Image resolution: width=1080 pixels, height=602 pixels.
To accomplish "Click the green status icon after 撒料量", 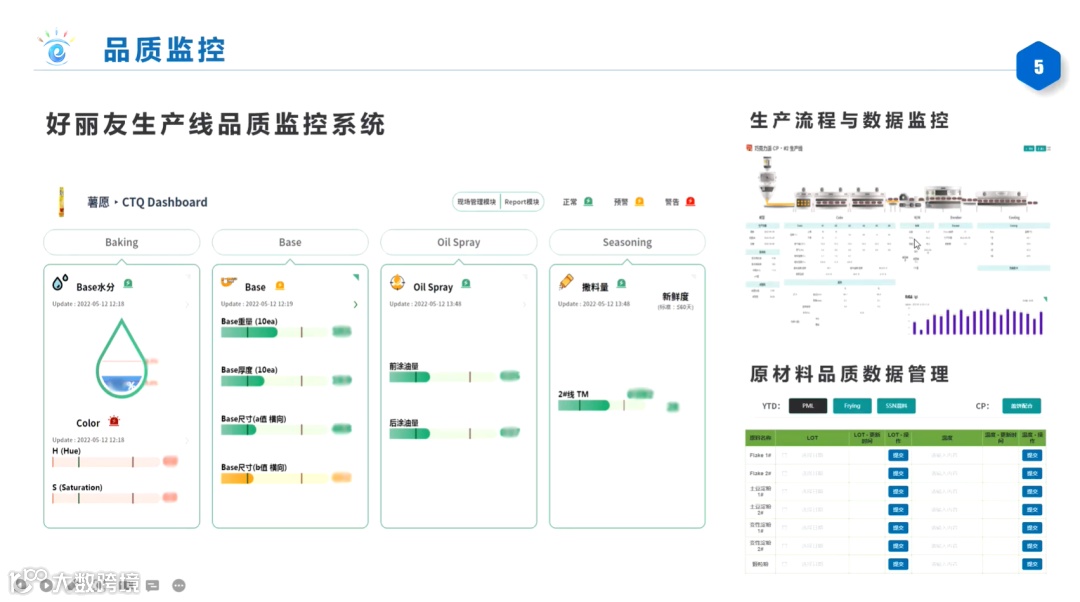I will pyautogui.click(x=621, y=283).
